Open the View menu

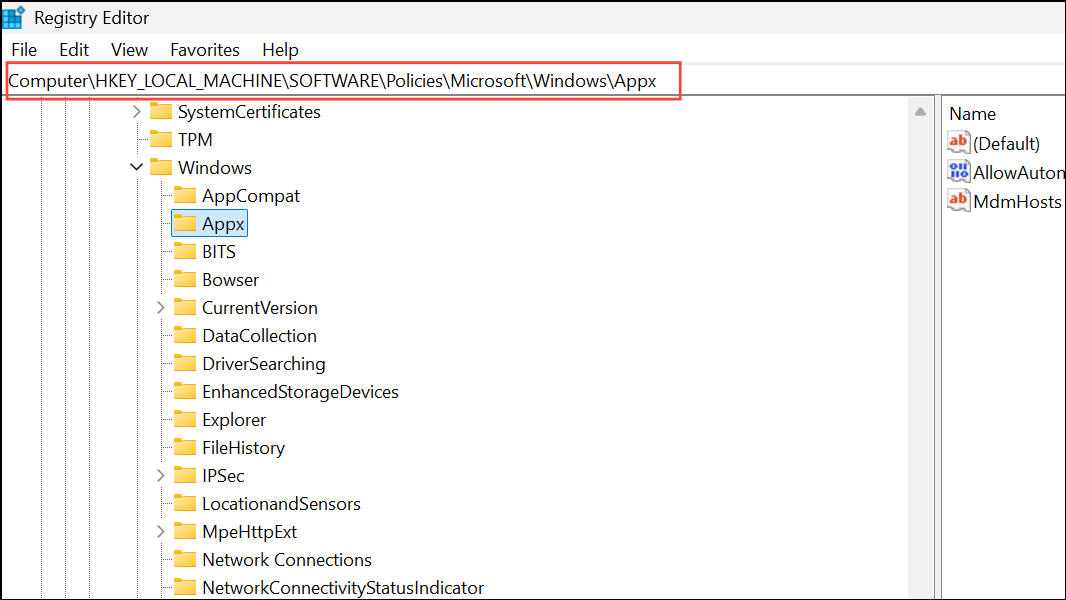129,49
